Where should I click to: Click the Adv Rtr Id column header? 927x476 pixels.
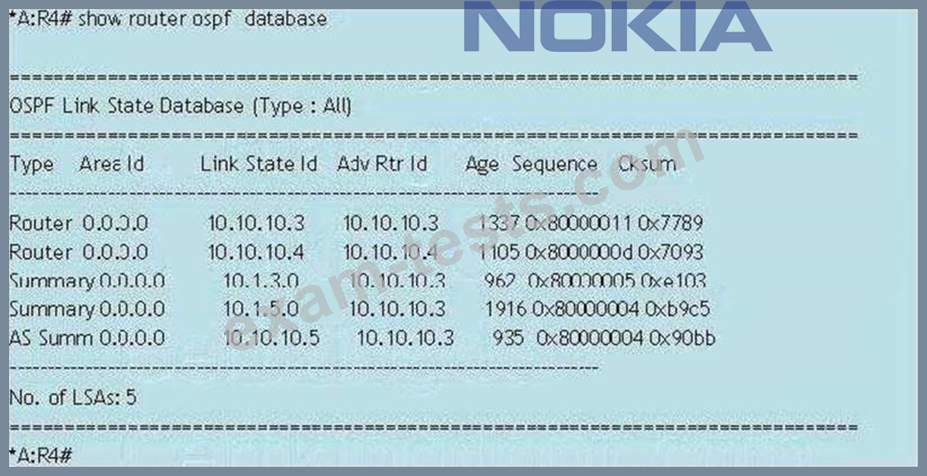382,164
